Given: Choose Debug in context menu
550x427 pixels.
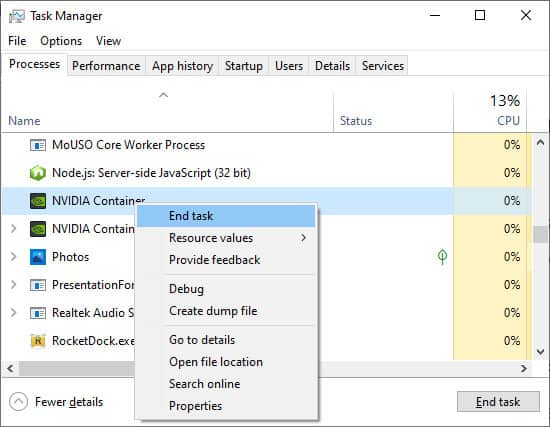Looking at the screenshot, I should coord(226,289).
